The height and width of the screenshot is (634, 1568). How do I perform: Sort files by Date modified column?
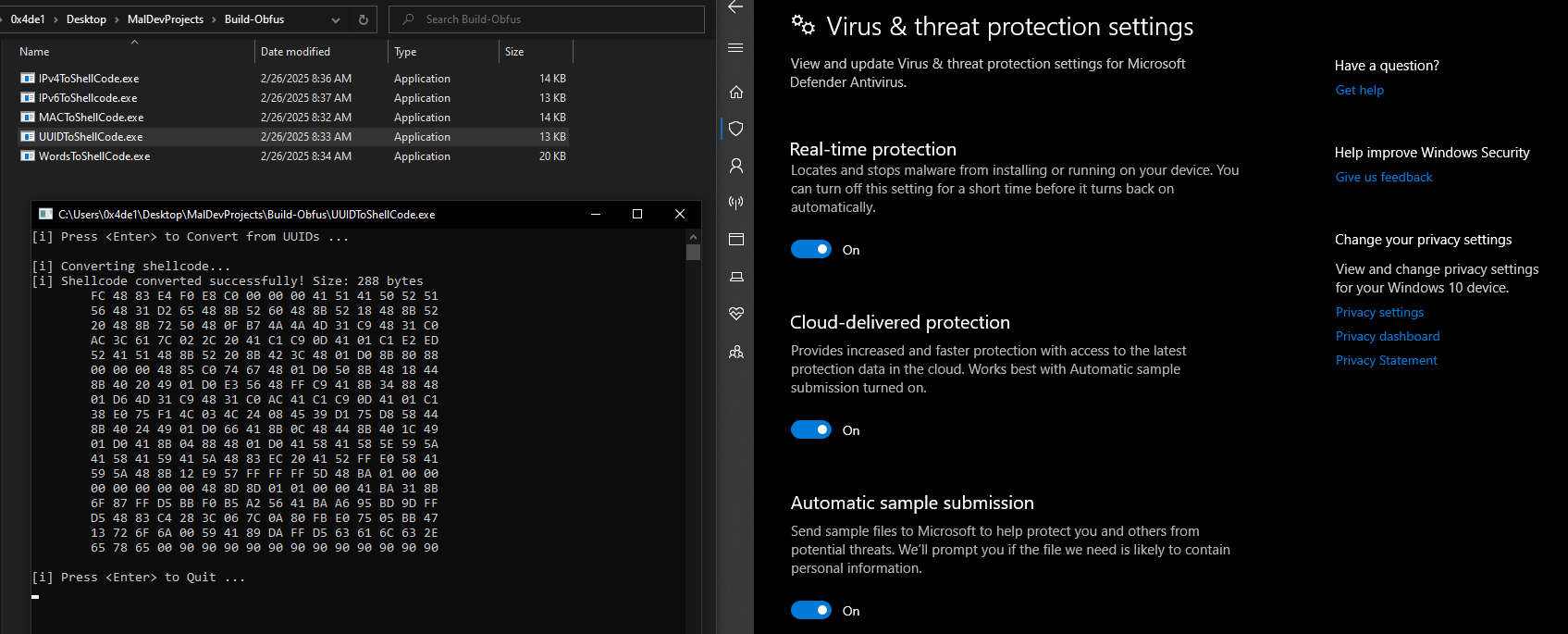(x=321, y=52)
